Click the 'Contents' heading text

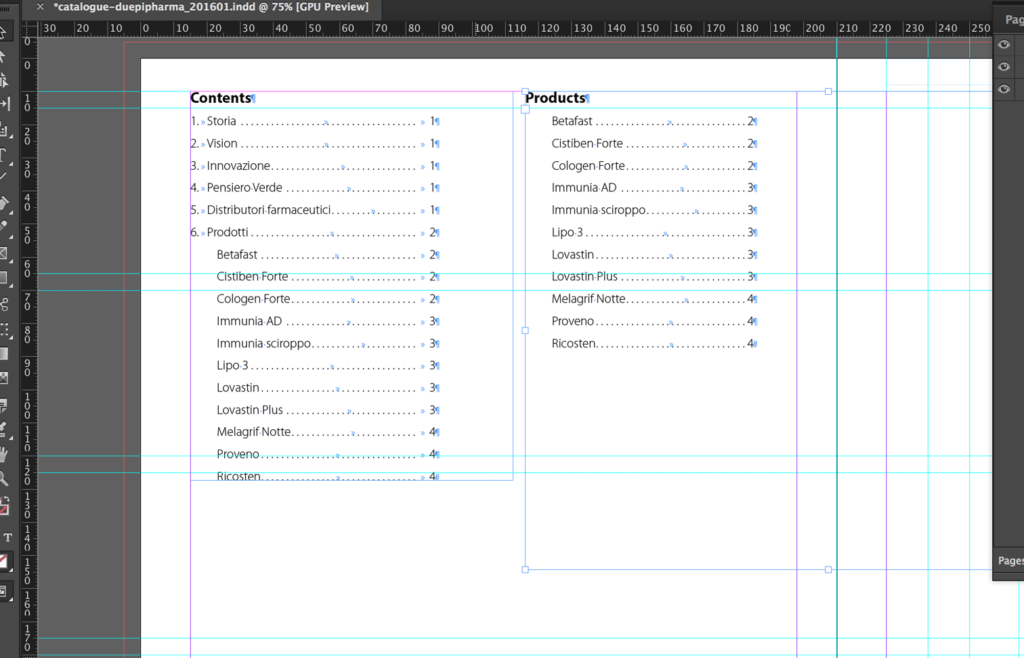tap(221, 98)
